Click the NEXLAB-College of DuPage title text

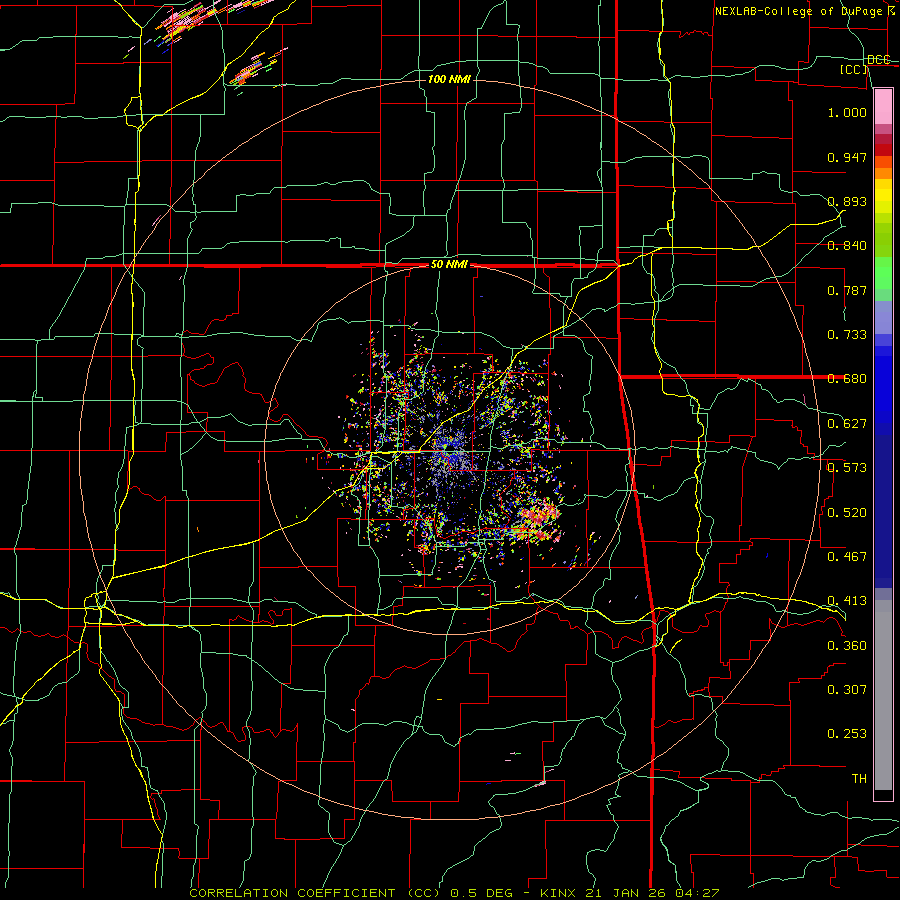(x=798, y=11)
